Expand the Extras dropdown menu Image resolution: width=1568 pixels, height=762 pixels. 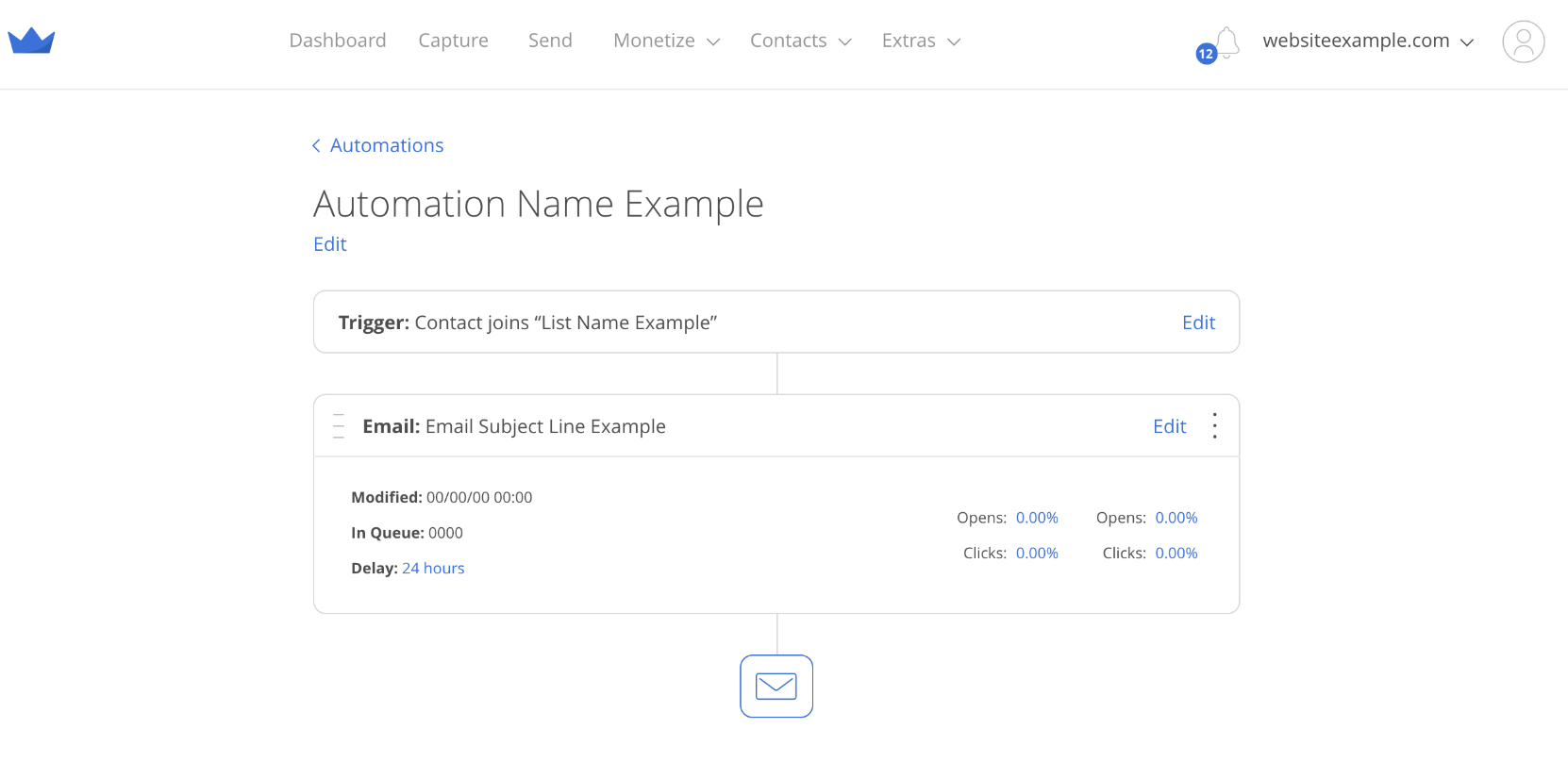pos(921,41)
